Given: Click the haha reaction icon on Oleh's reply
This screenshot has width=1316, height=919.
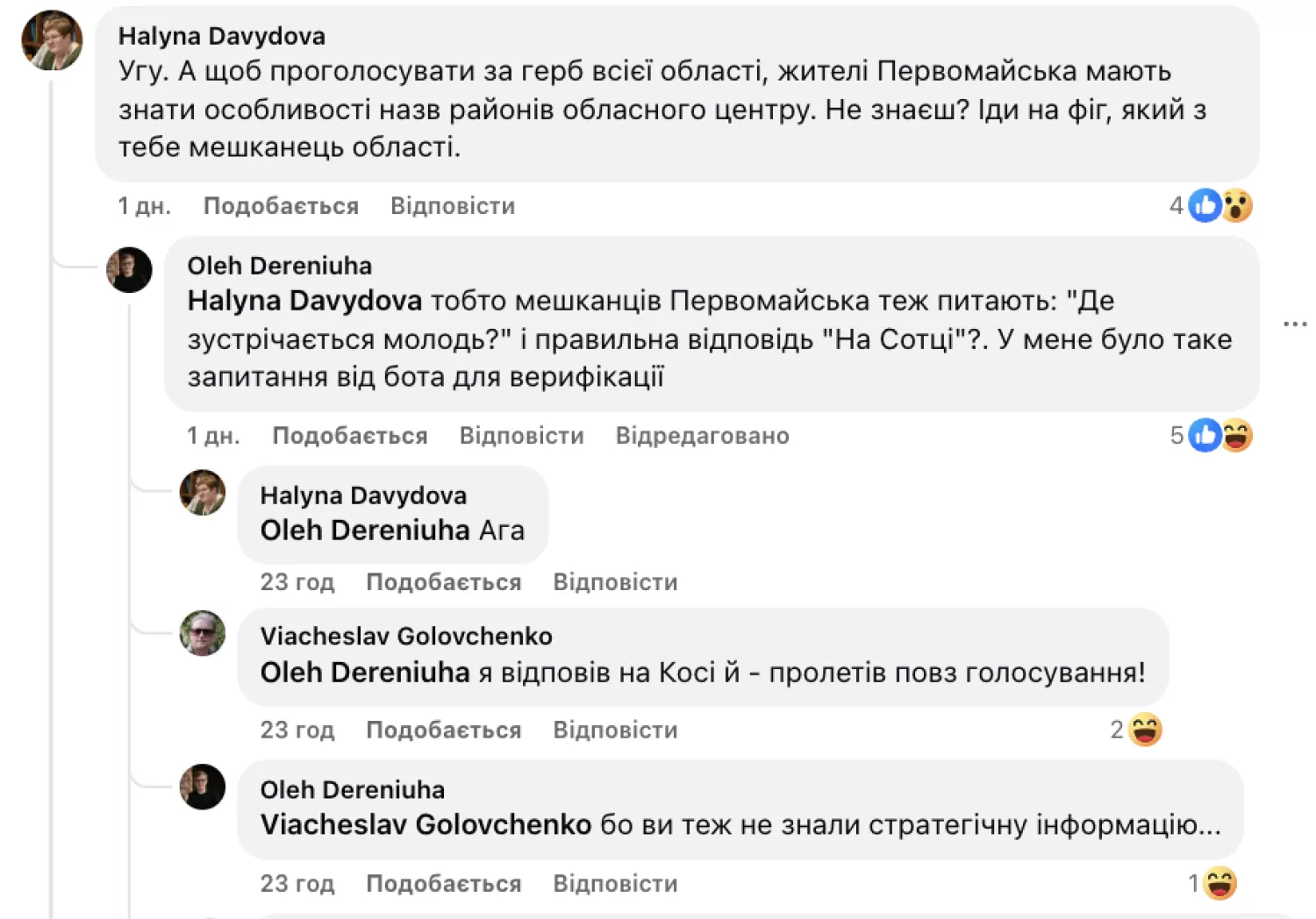Looking at the screenshot, I should click(x=1236, y=435).
